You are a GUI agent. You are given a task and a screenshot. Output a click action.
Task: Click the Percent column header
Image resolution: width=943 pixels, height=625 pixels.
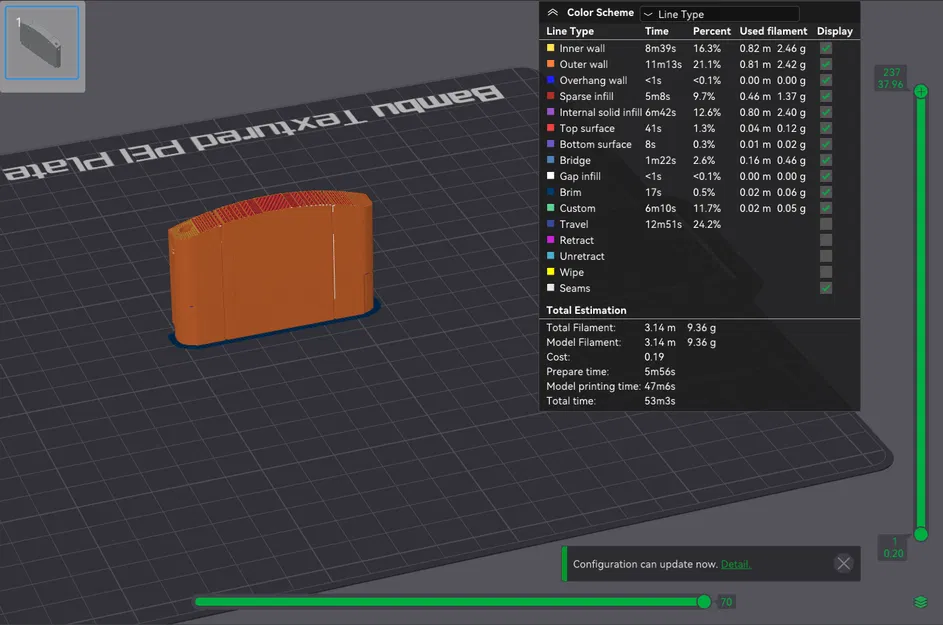click(711, 31)
